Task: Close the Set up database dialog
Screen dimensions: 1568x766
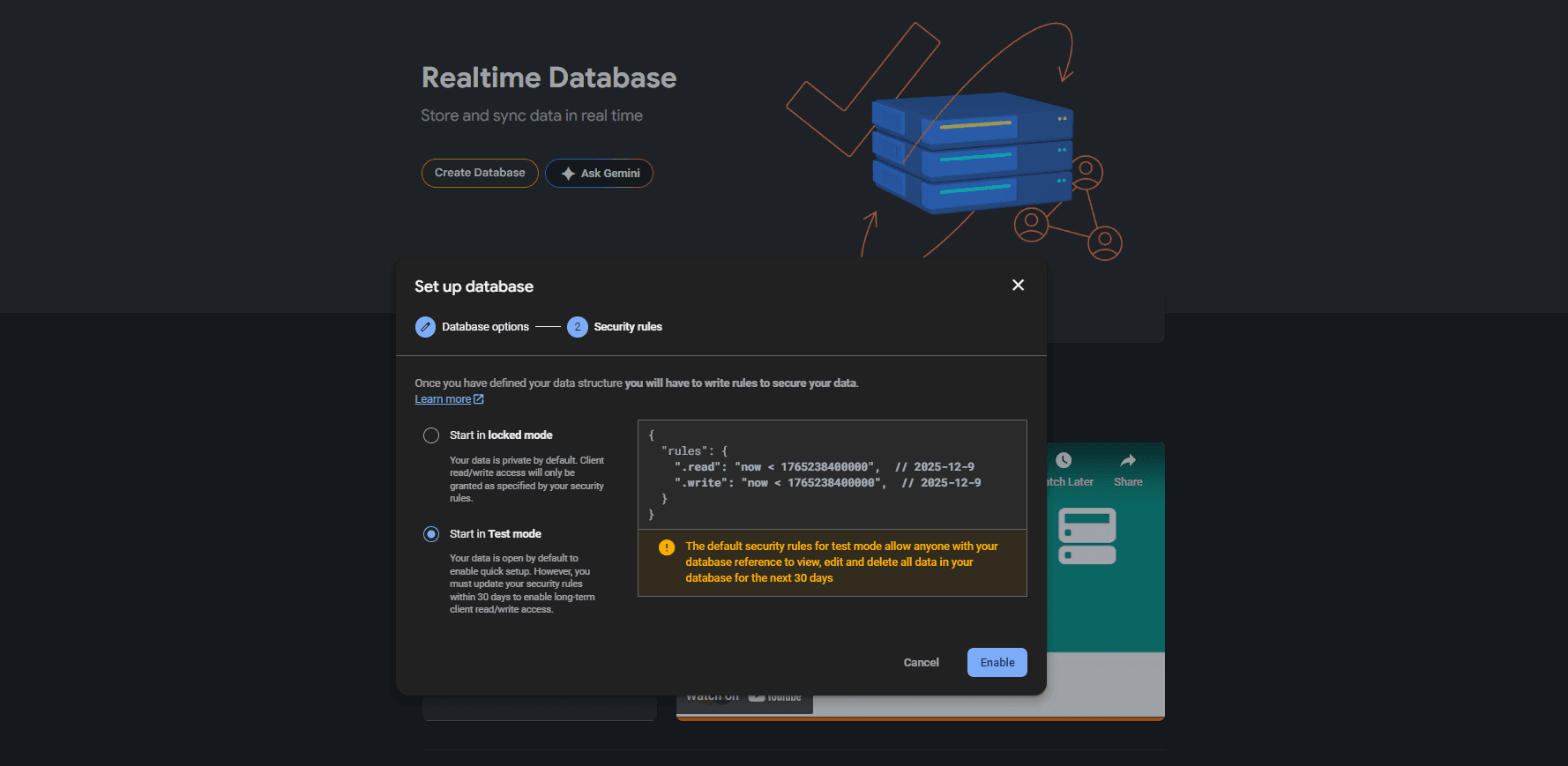Action: [1018, 285]
